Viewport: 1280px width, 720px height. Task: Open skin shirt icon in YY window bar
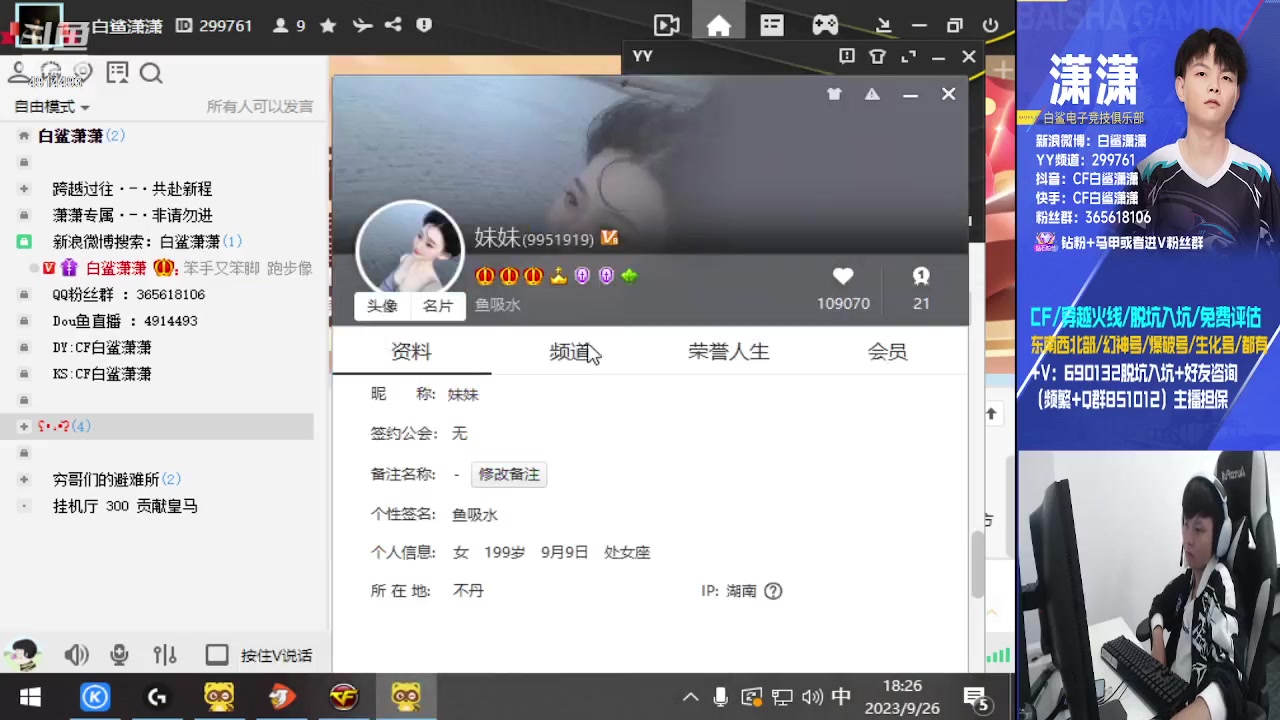pyautogui.click(x=877, y=57)
